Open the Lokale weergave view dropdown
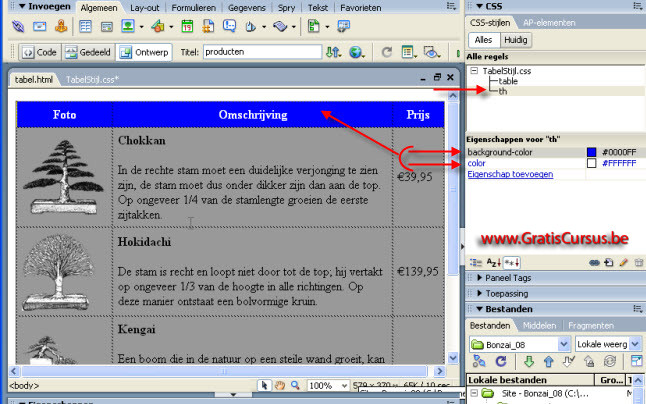The image size is (646, 404). 635,344
